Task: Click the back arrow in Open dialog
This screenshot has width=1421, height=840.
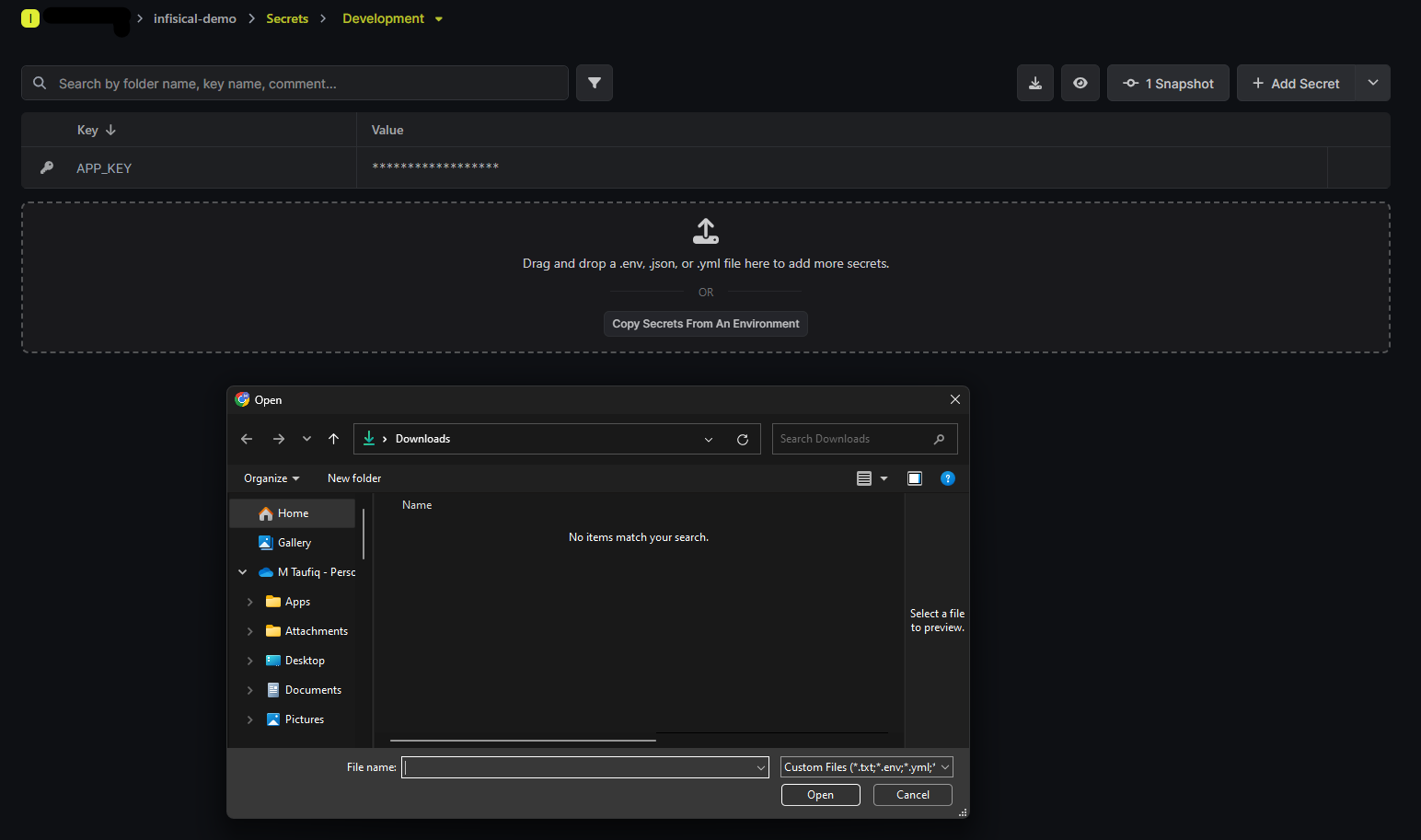Action: click(247, 439)
